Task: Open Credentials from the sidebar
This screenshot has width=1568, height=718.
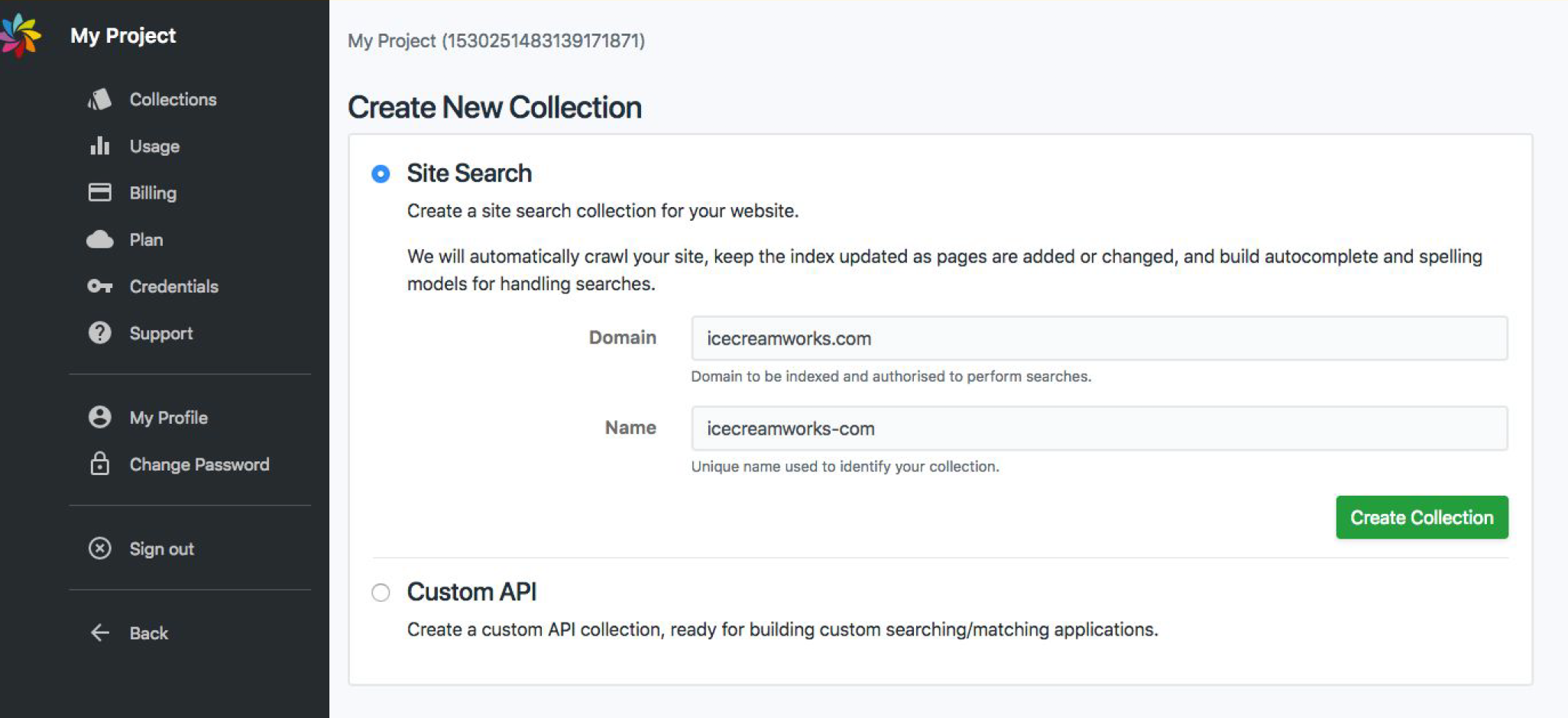Action: pyautogui.click(x=173, y=286)
